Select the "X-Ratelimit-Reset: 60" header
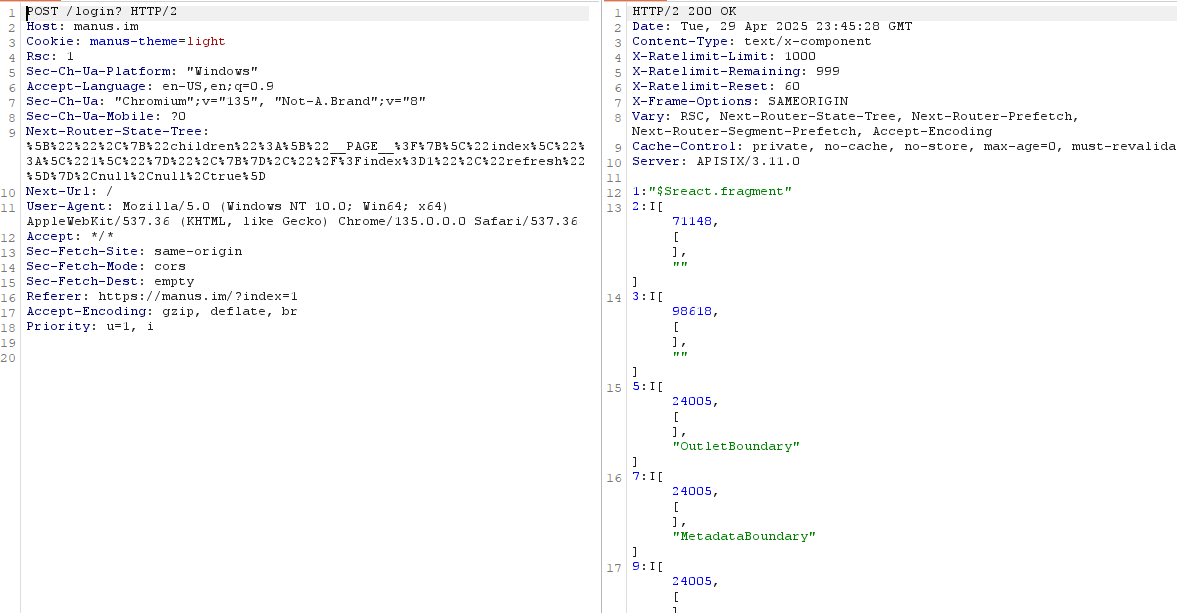The width and height of the screenshot is (1177, 613). pos(715,86)
